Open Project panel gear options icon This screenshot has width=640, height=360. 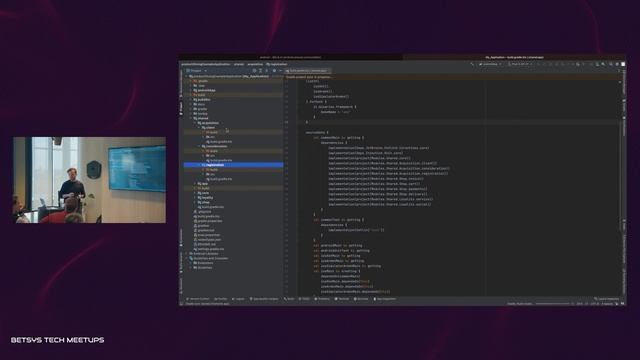pos(274,71)
